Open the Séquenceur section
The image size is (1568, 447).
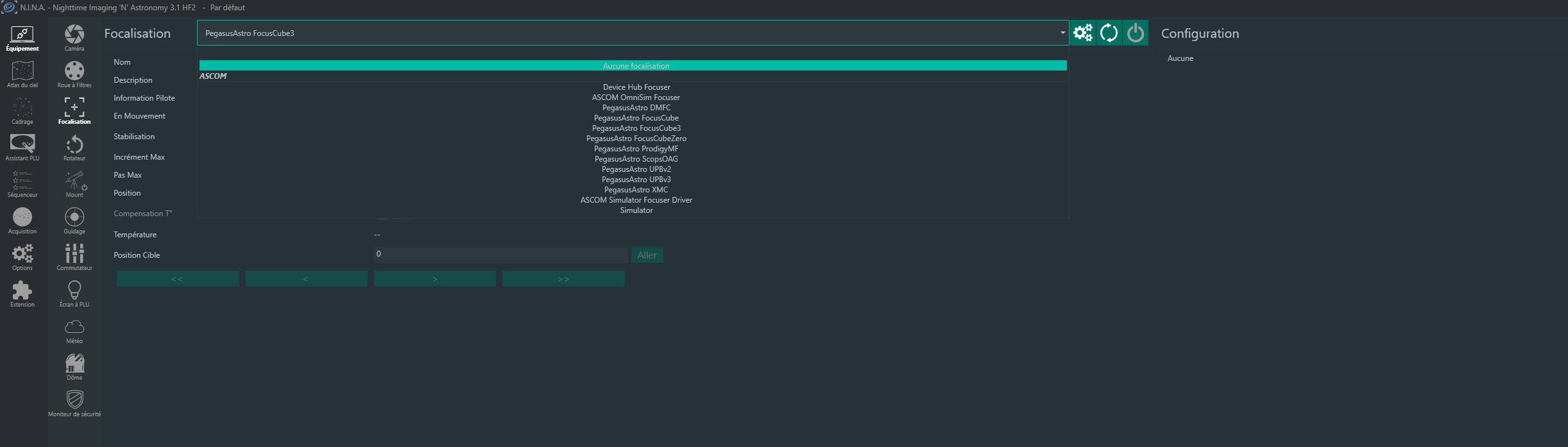coord(22,185)
